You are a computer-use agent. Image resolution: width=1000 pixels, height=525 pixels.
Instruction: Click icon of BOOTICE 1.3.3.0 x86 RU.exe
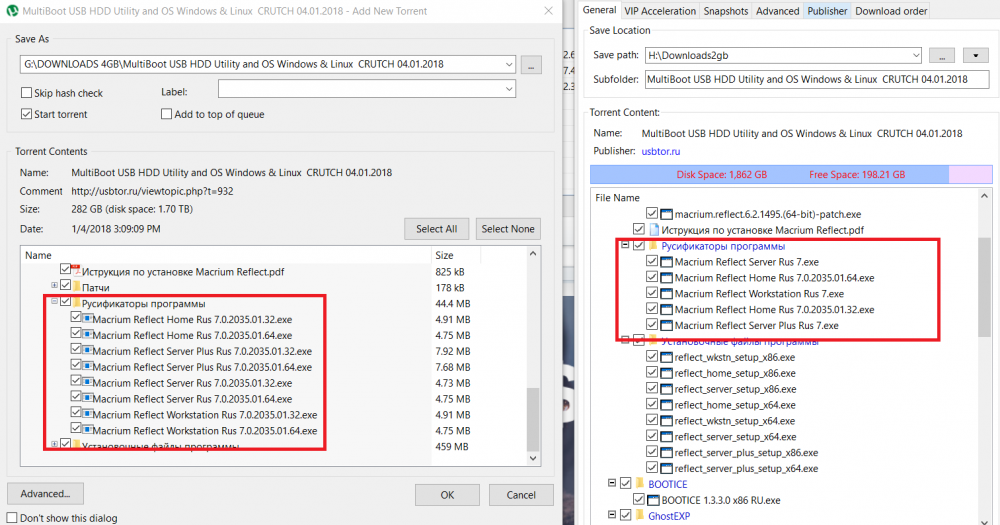(x=653, y=500)
